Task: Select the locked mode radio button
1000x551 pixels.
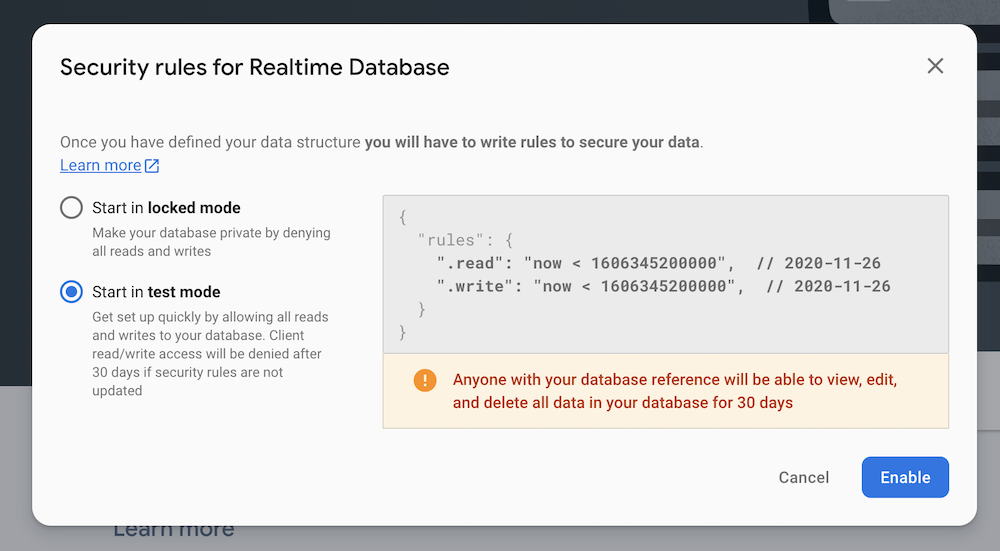Action: (71, 208)
